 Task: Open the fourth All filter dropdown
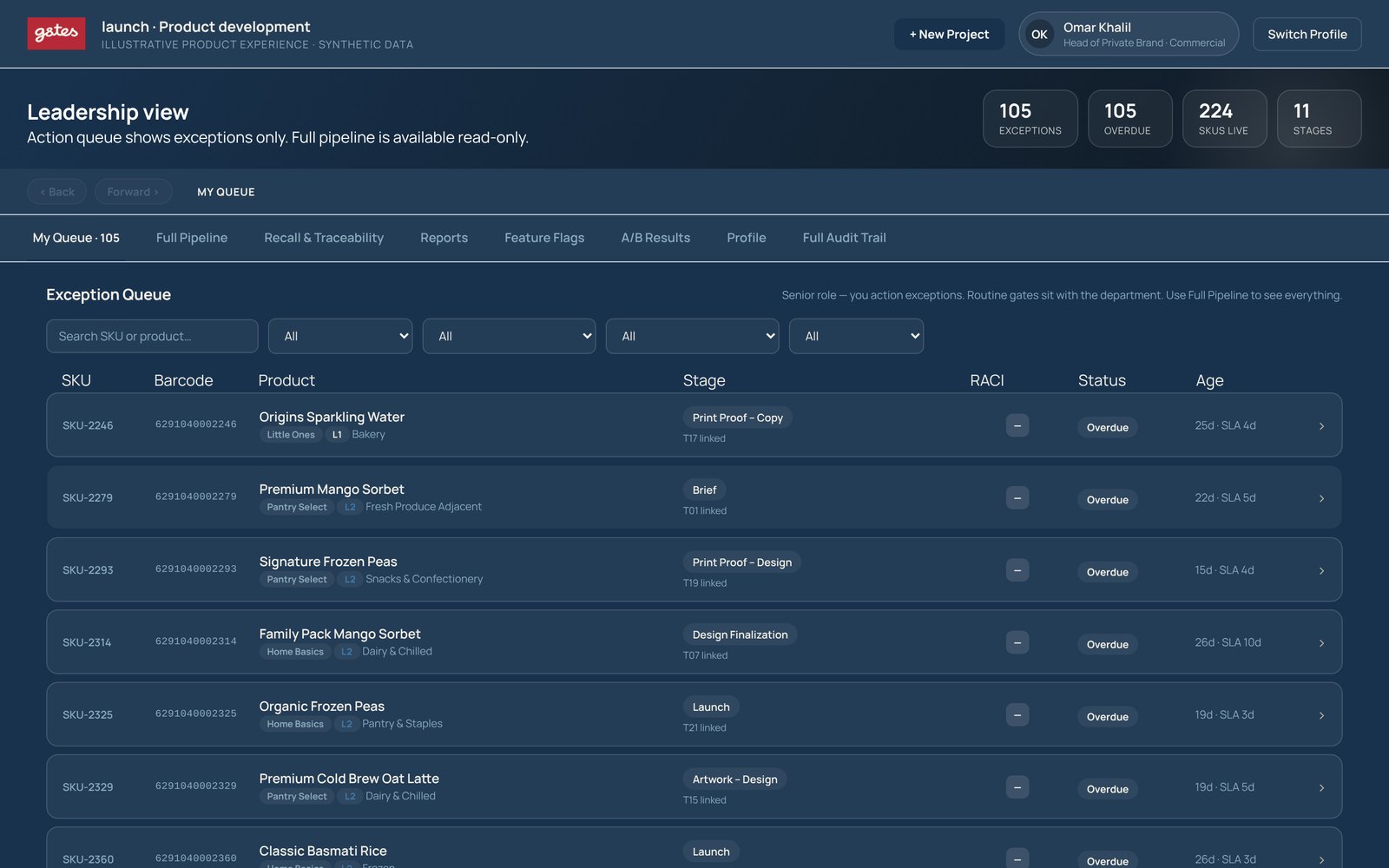click(x=856, y=336)
